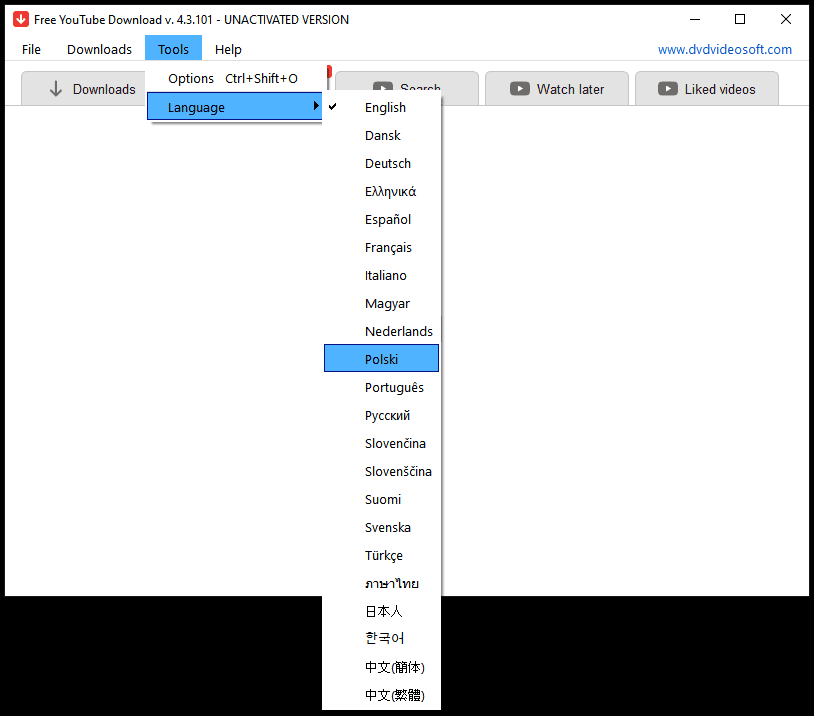
Task: Minimize the Free YouTube Download window
Action: 695,19
